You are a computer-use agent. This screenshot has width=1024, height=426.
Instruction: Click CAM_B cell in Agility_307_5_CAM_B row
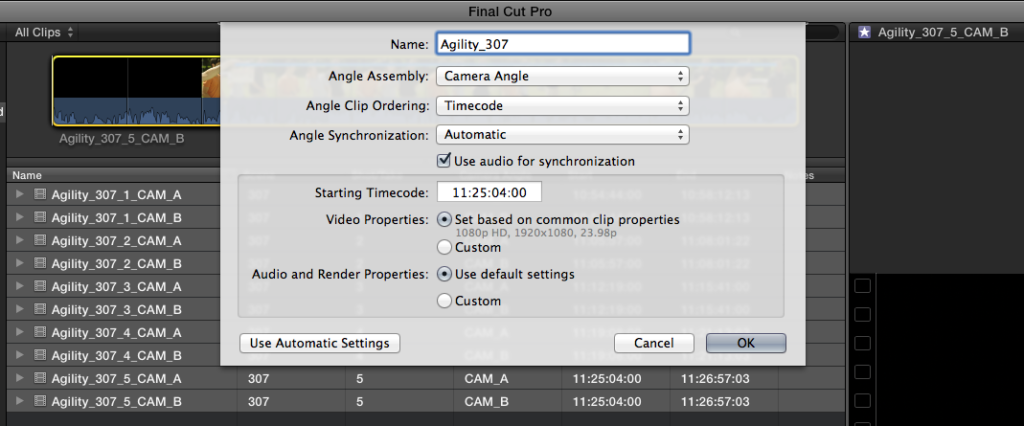click(x=486, y=401)
